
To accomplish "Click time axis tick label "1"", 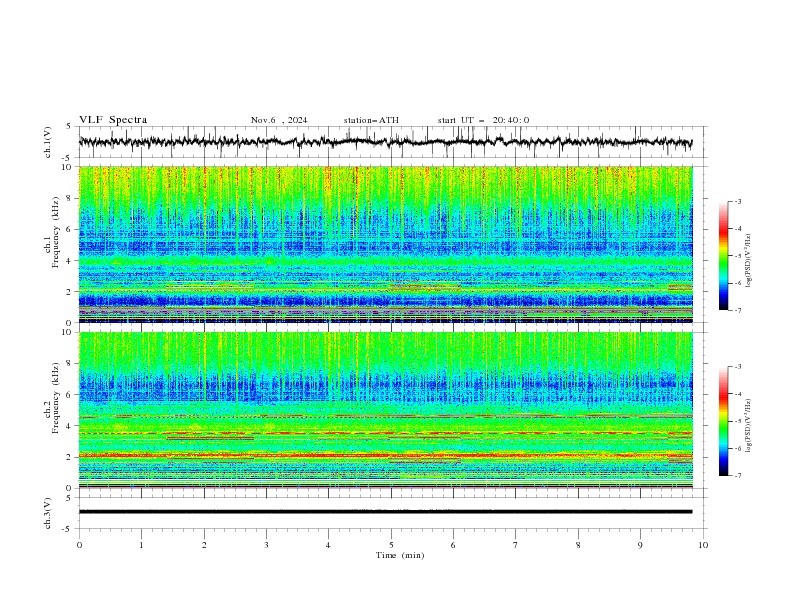I will coord(141,545).
